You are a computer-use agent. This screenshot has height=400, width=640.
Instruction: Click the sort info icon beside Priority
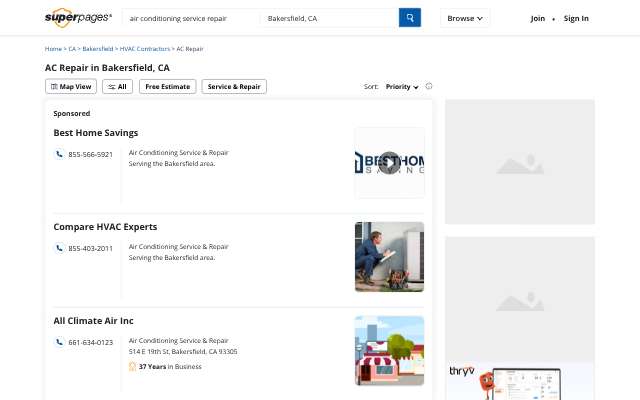point(429,86)
